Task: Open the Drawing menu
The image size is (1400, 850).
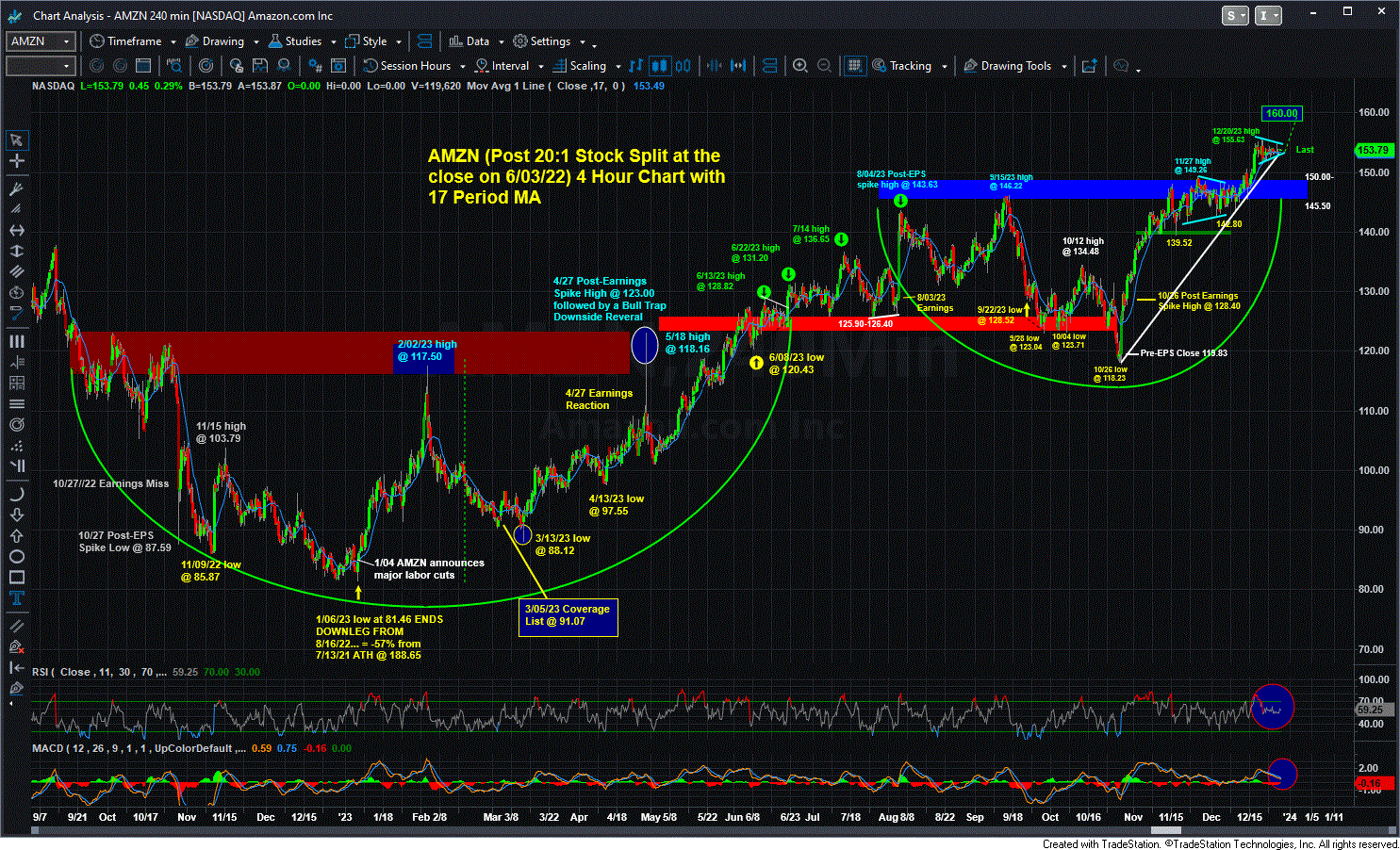Action: 215,41
